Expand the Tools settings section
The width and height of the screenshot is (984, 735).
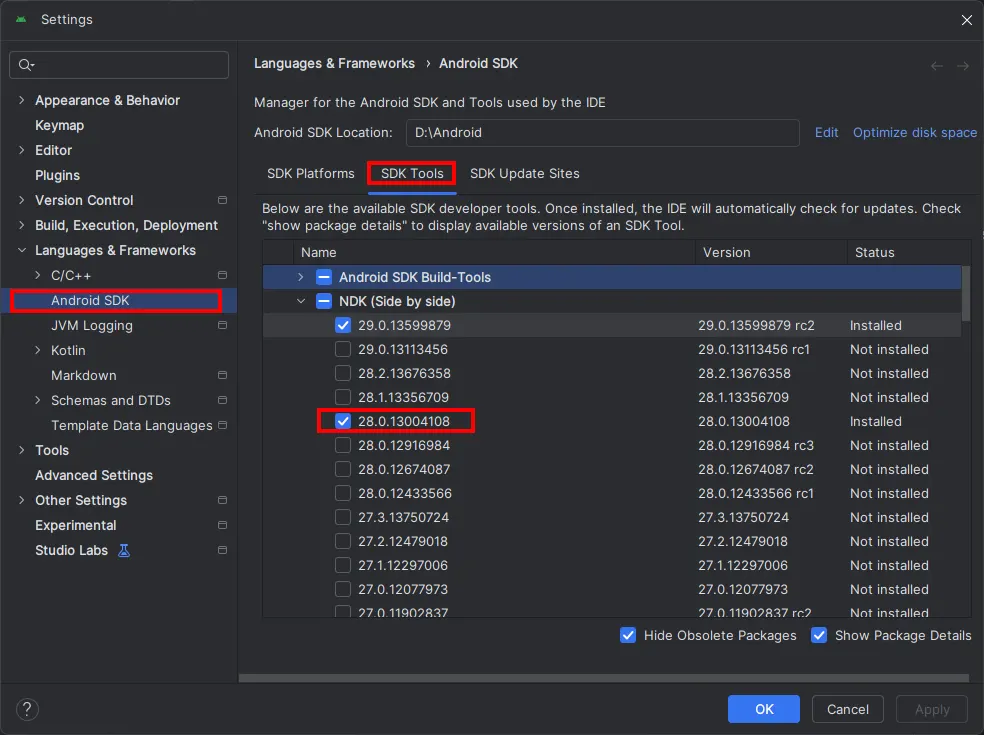coord(22,450)
